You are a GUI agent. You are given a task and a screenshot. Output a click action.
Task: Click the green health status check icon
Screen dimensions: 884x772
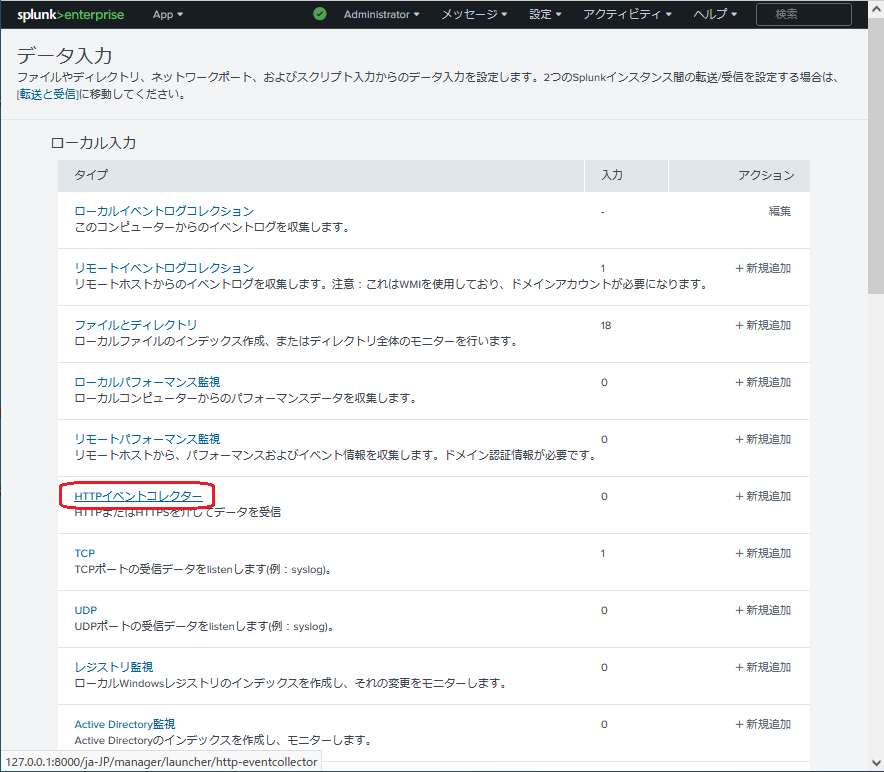coord(320,14)
